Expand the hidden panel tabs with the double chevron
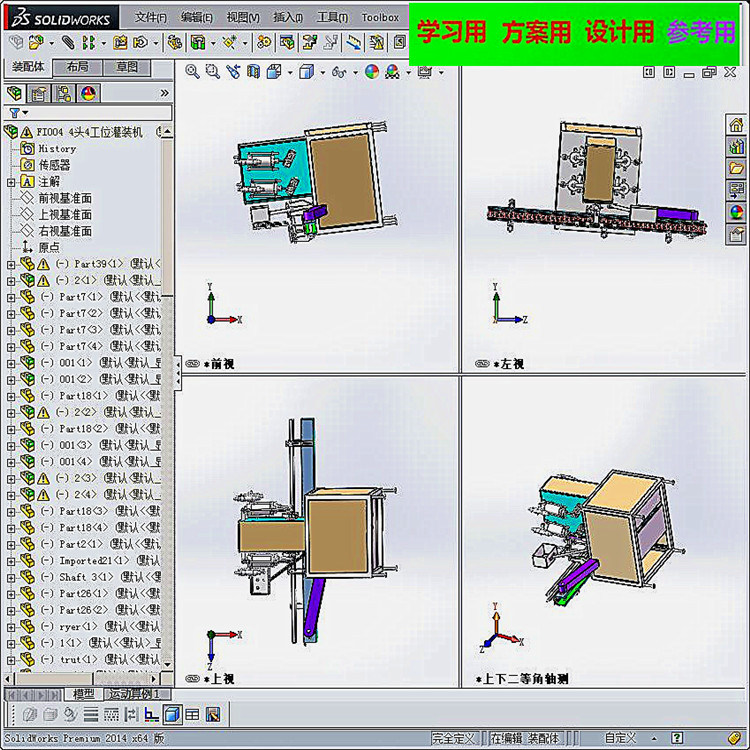Image resolution: width=750 pixels, height=750 pixels. [x=165, y=93]
